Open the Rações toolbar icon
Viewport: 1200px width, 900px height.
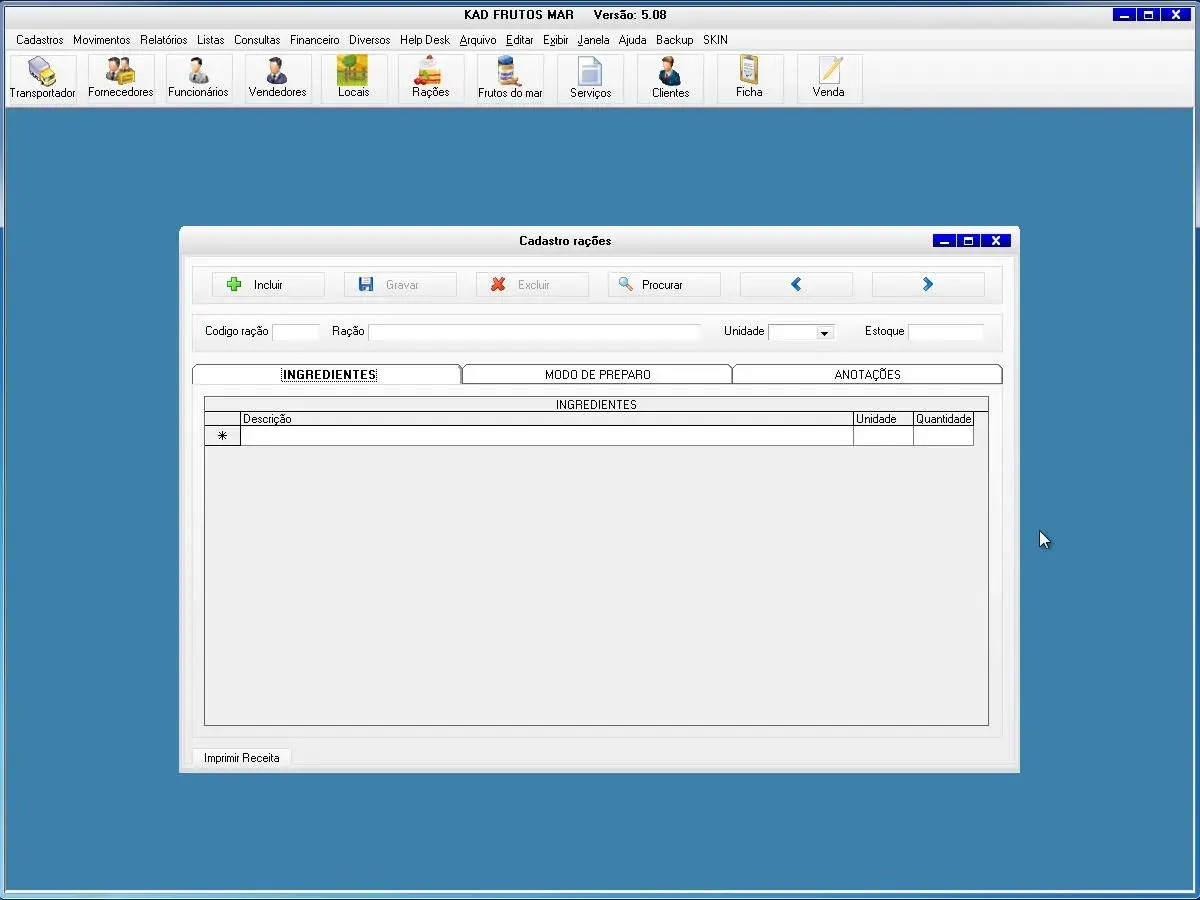pyautogui.click(x=430, y=78)
